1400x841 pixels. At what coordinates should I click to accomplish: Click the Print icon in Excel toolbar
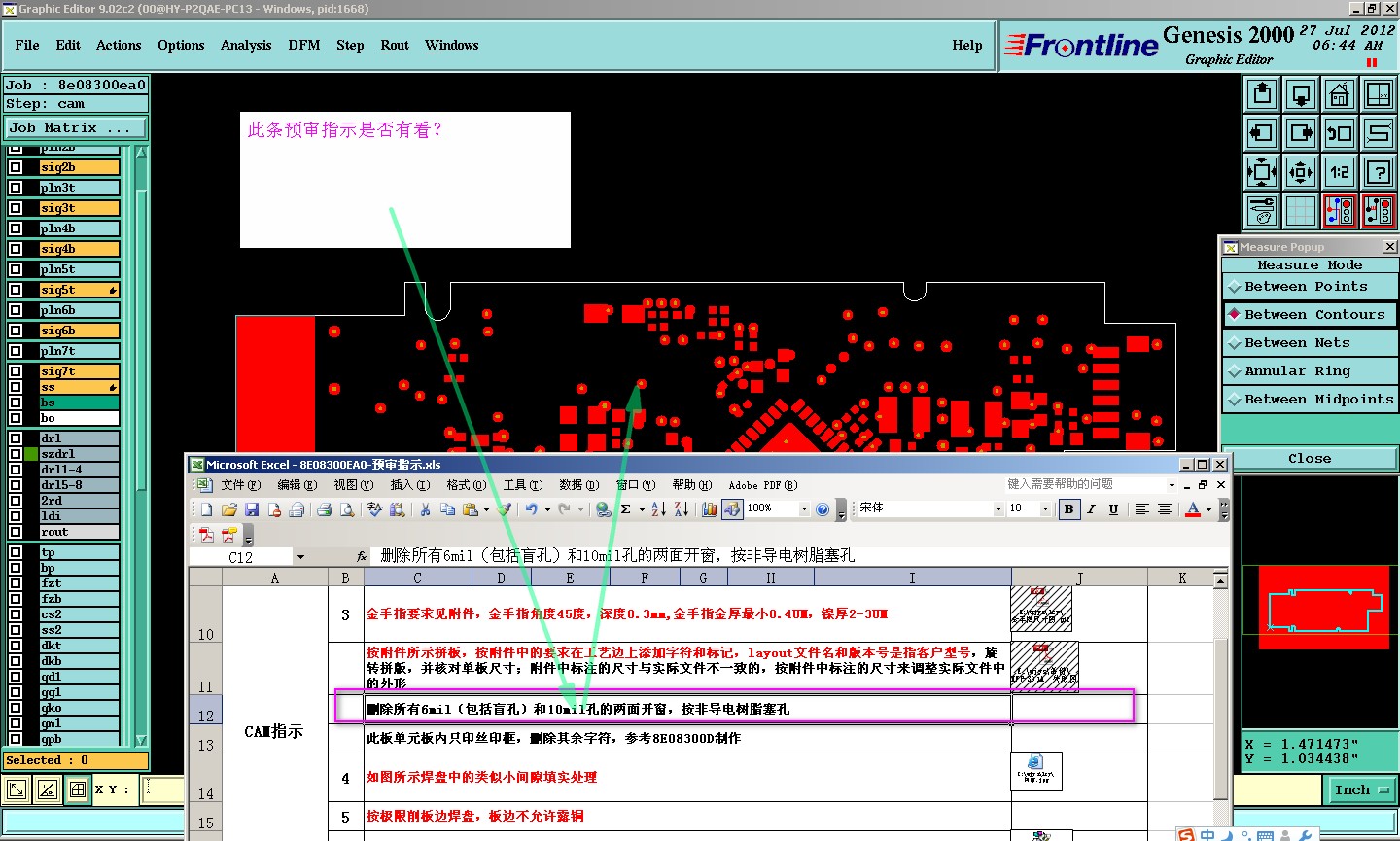pyautogui.click(x=324, y=509)
